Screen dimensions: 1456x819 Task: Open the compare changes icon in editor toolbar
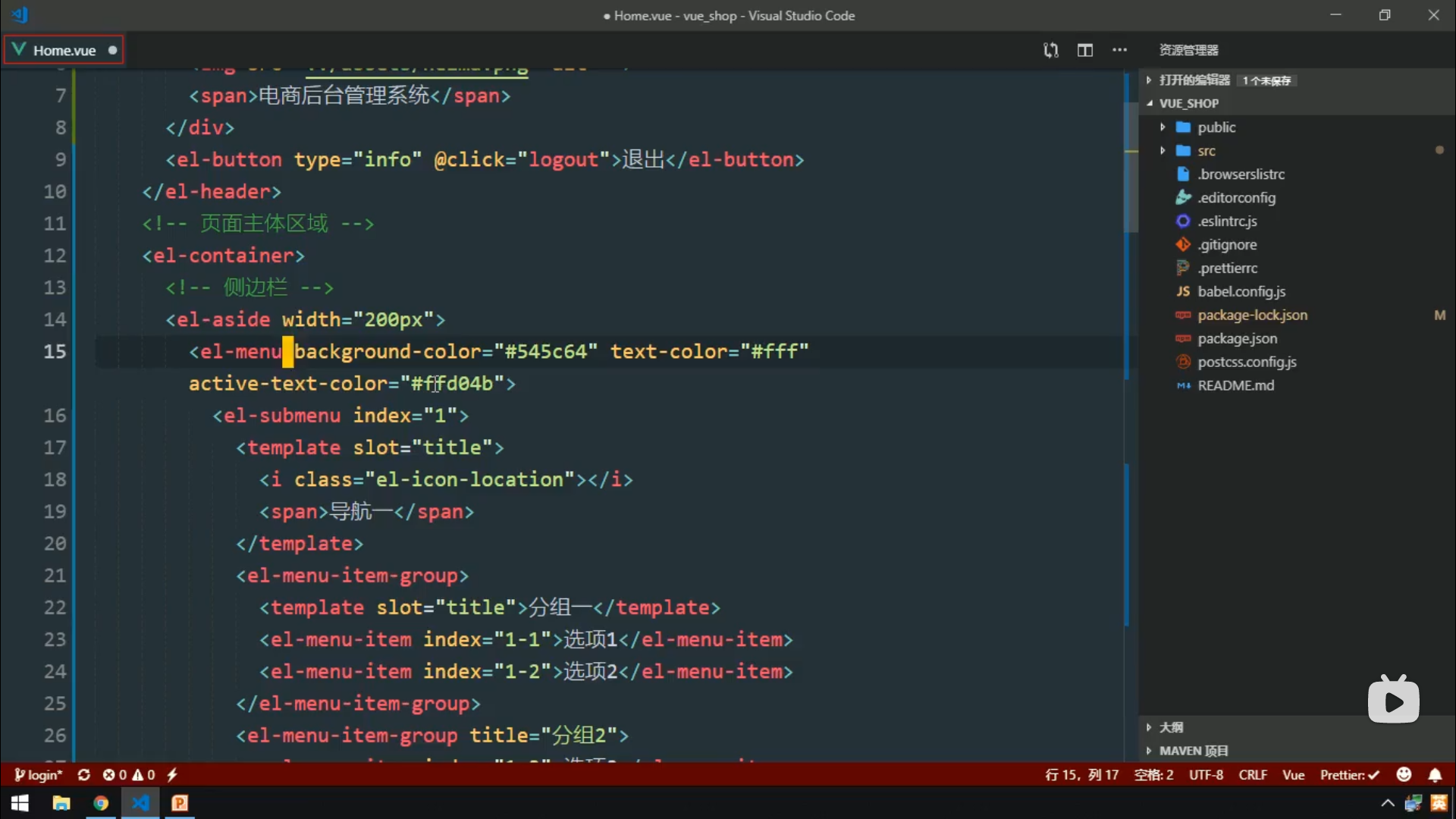(x=1050, y=50)
